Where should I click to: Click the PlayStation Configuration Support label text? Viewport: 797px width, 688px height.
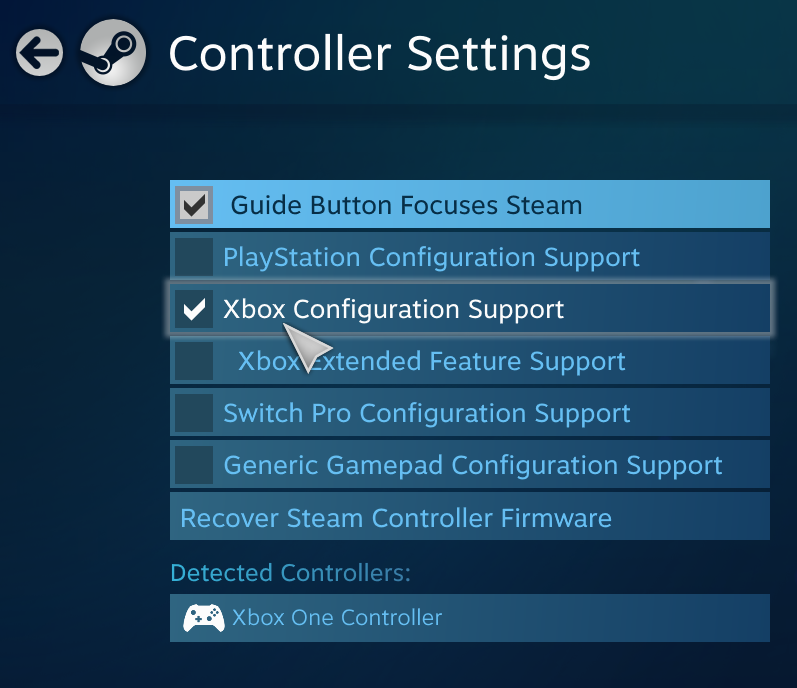431,257
